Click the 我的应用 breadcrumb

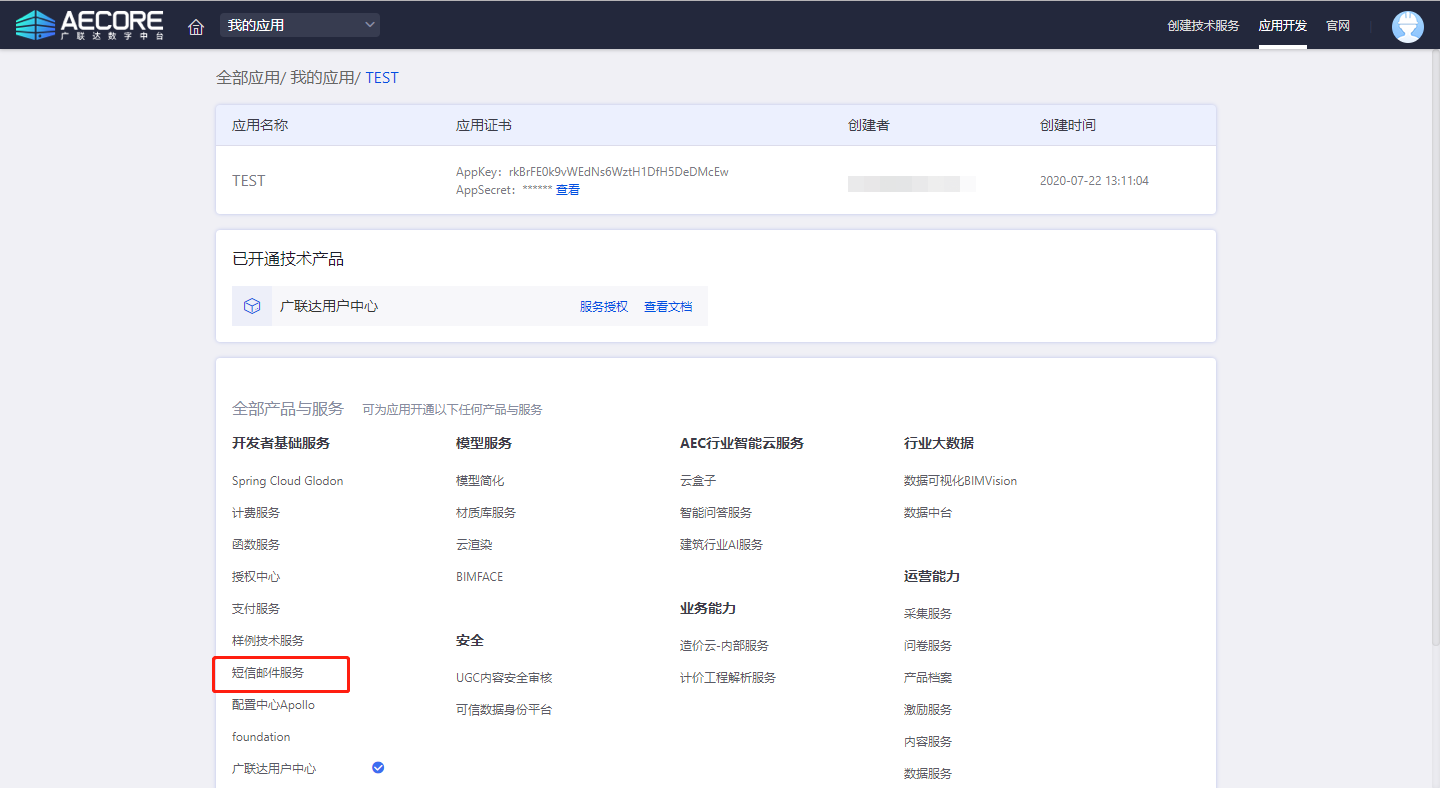[322, 77]
